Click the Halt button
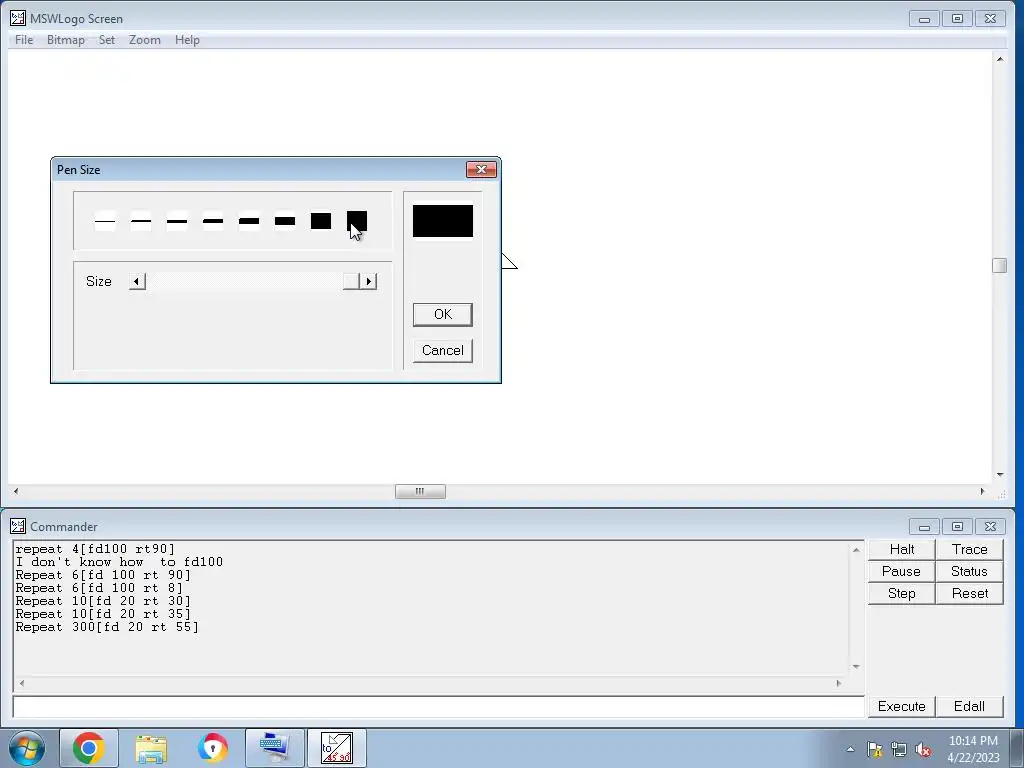 click(x=902, y=549)
